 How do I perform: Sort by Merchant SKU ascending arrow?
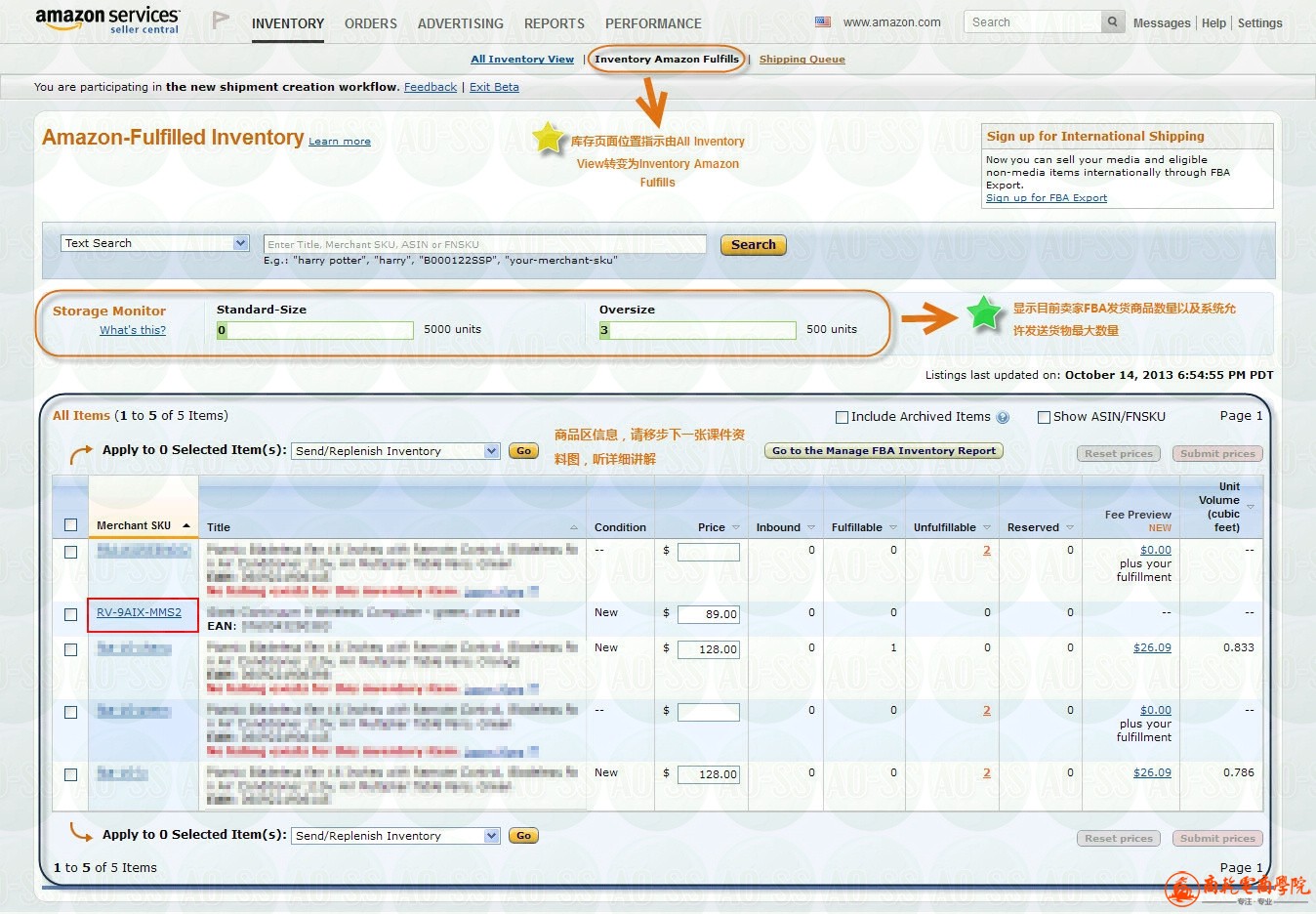coord(185,525)
